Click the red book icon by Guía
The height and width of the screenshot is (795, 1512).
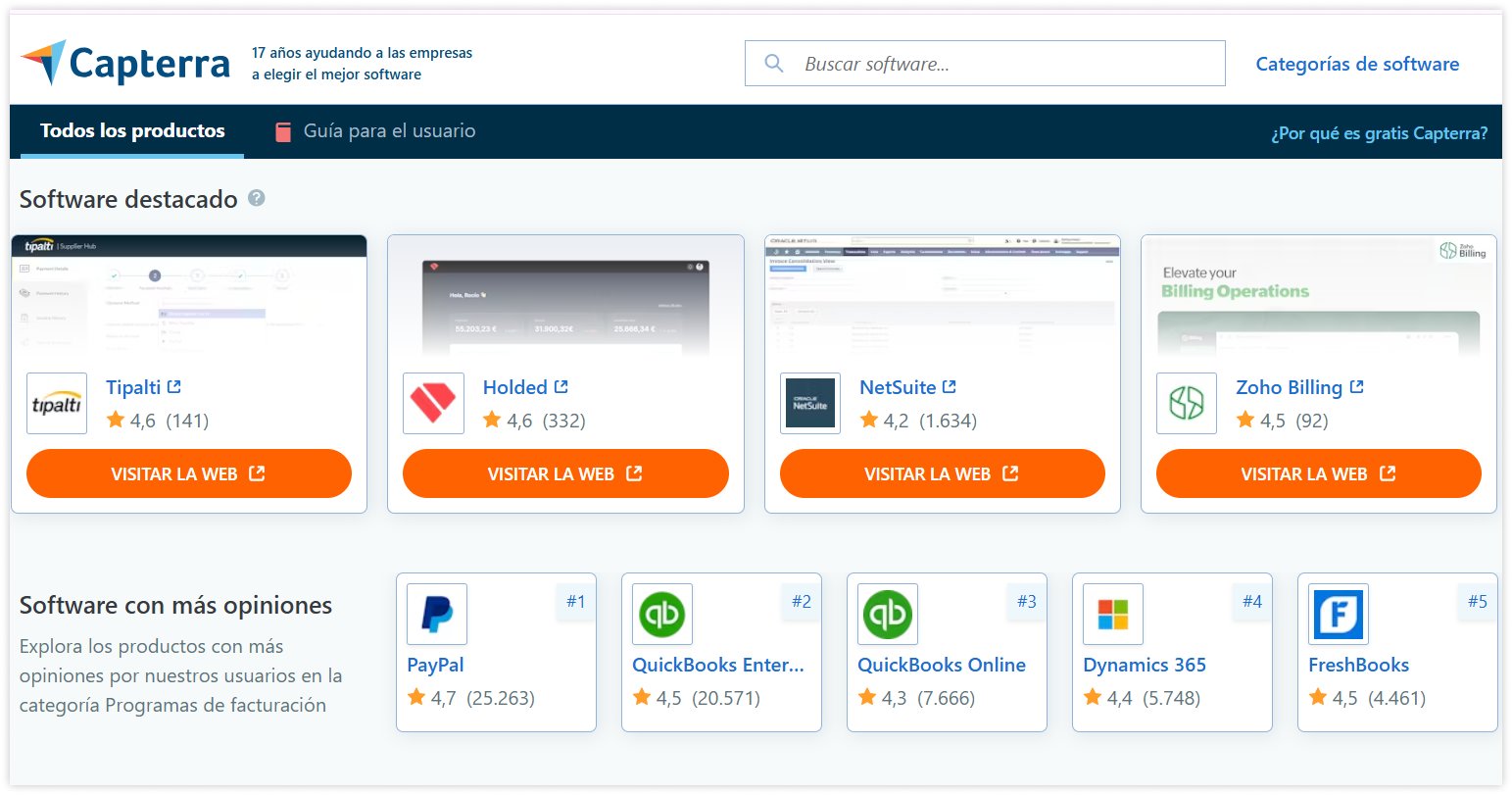pos(282,132)
